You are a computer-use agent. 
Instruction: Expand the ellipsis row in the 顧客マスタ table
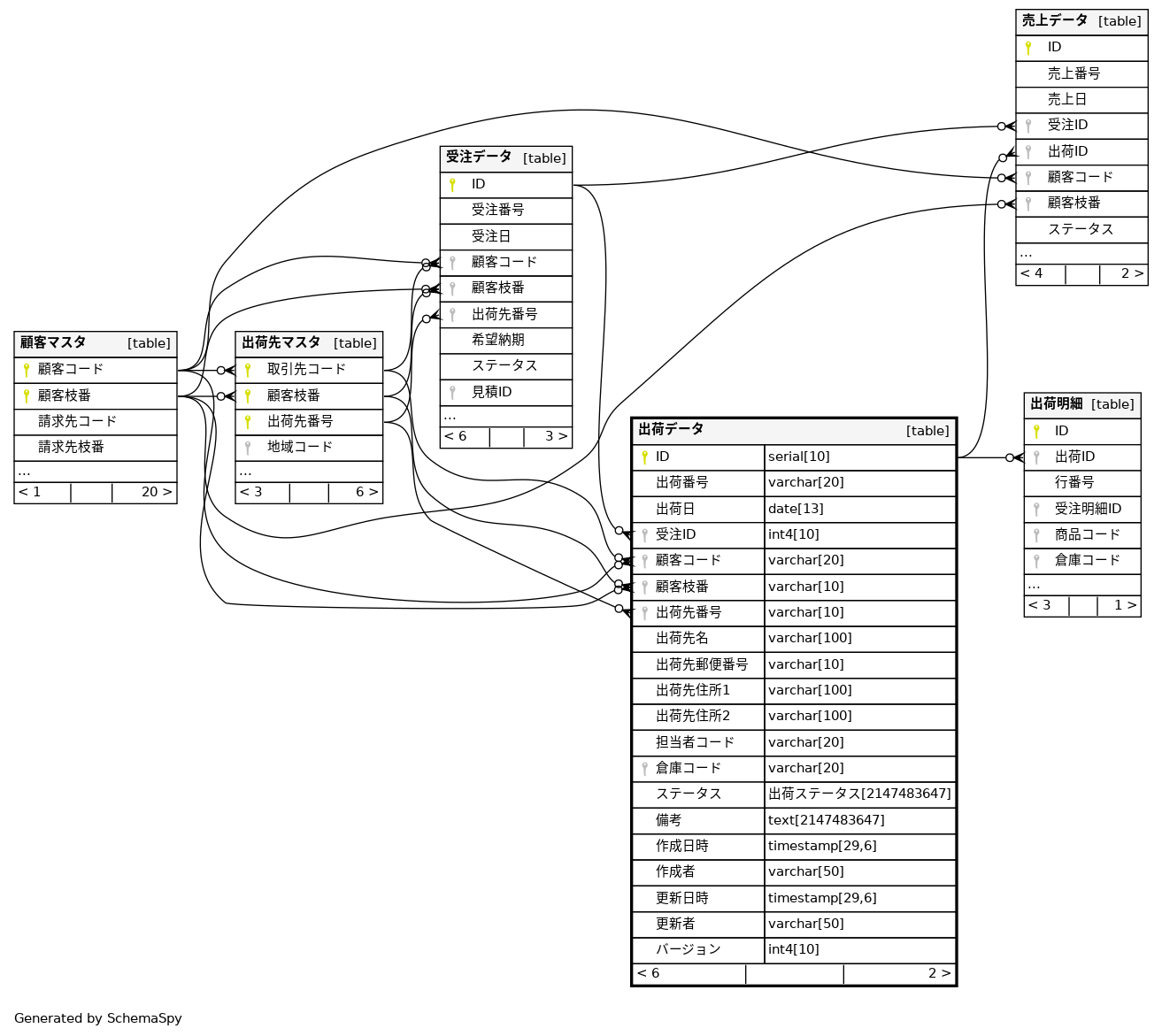(25, 472)
